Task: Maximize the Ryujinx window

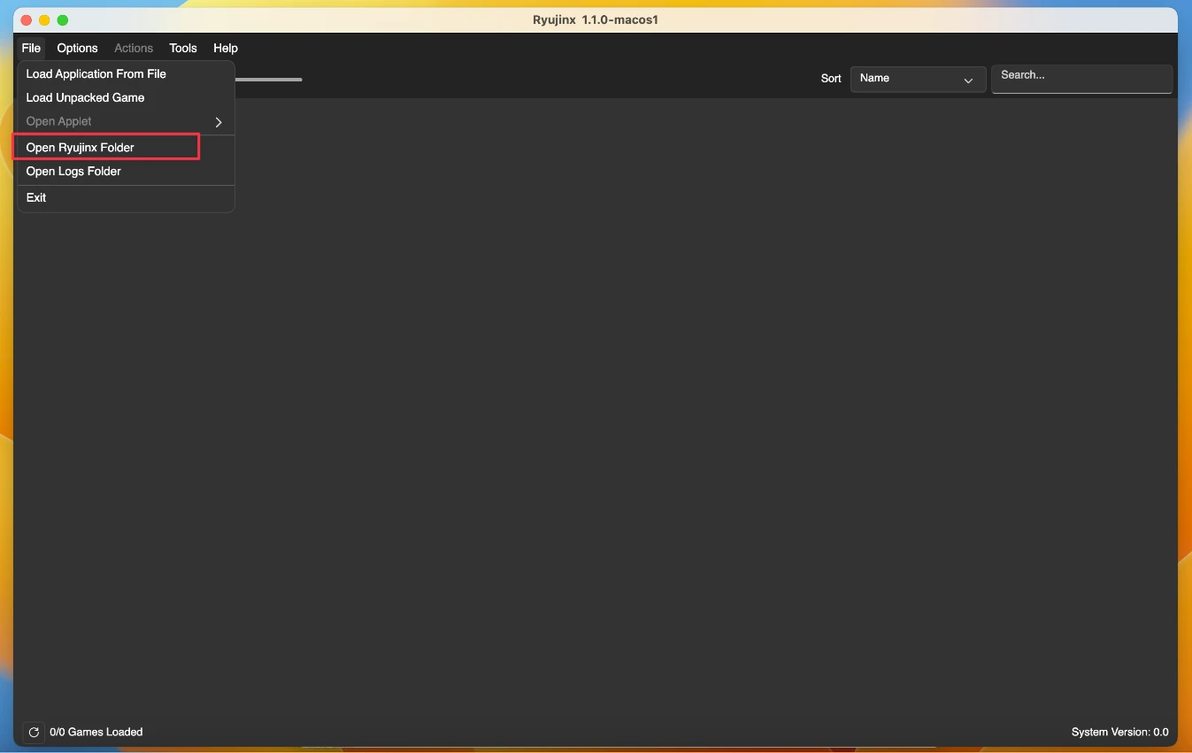Action: (x=62, y=20)
